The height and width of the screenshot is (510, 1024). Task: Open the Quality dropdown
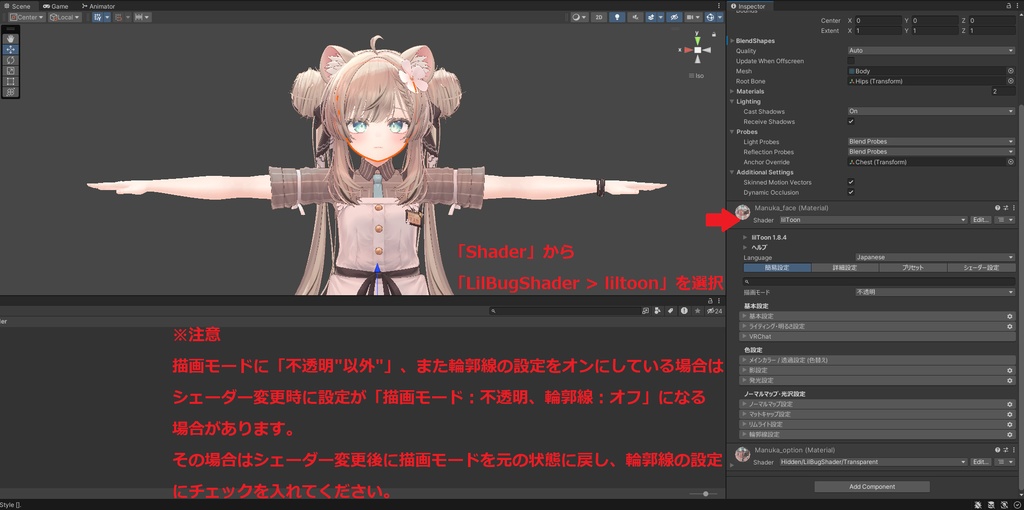[931, 50]
